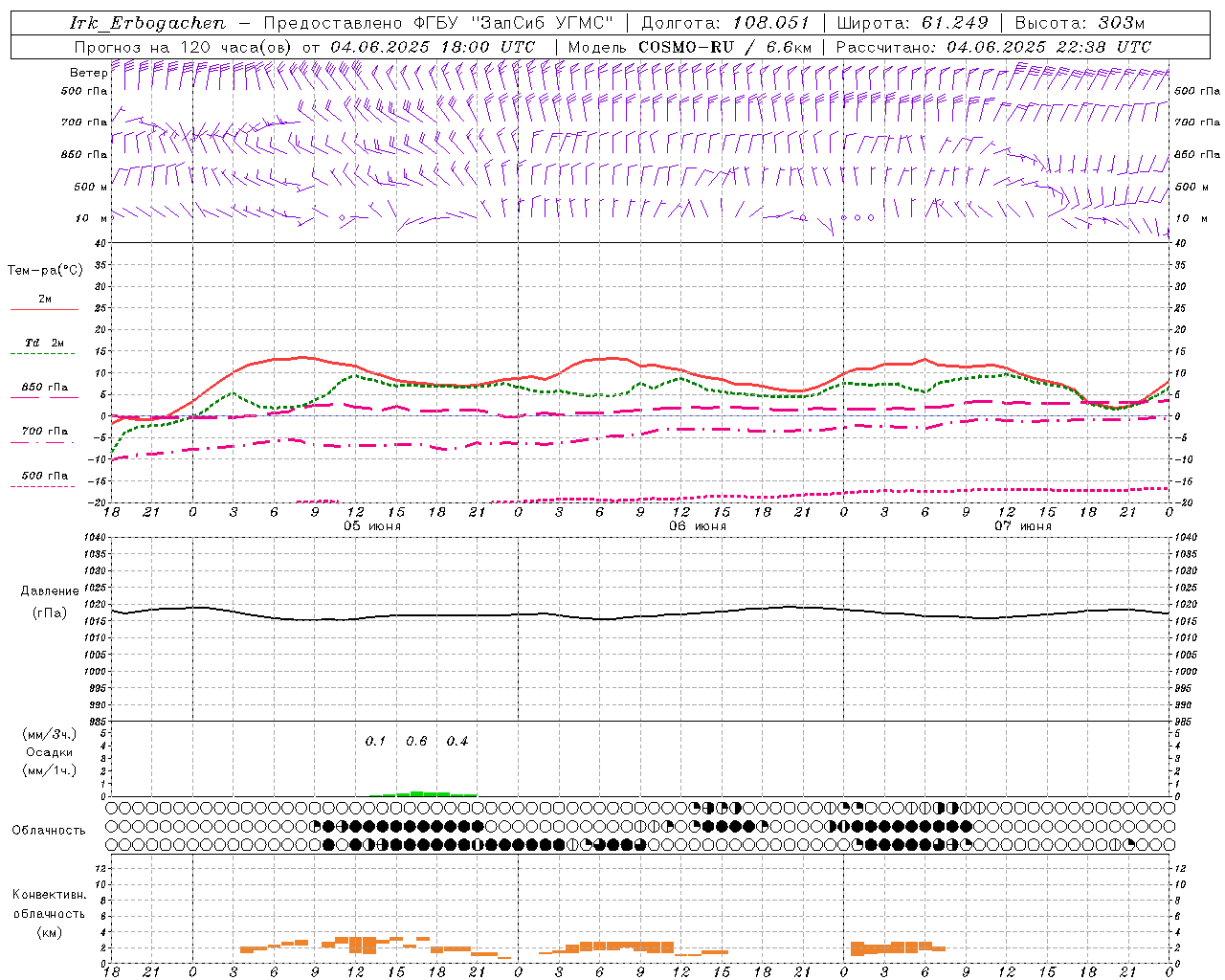The height and width of the screenshot is (980, 1225).
Task: Click the green dotted dew point curve
Action: point(354,376)
